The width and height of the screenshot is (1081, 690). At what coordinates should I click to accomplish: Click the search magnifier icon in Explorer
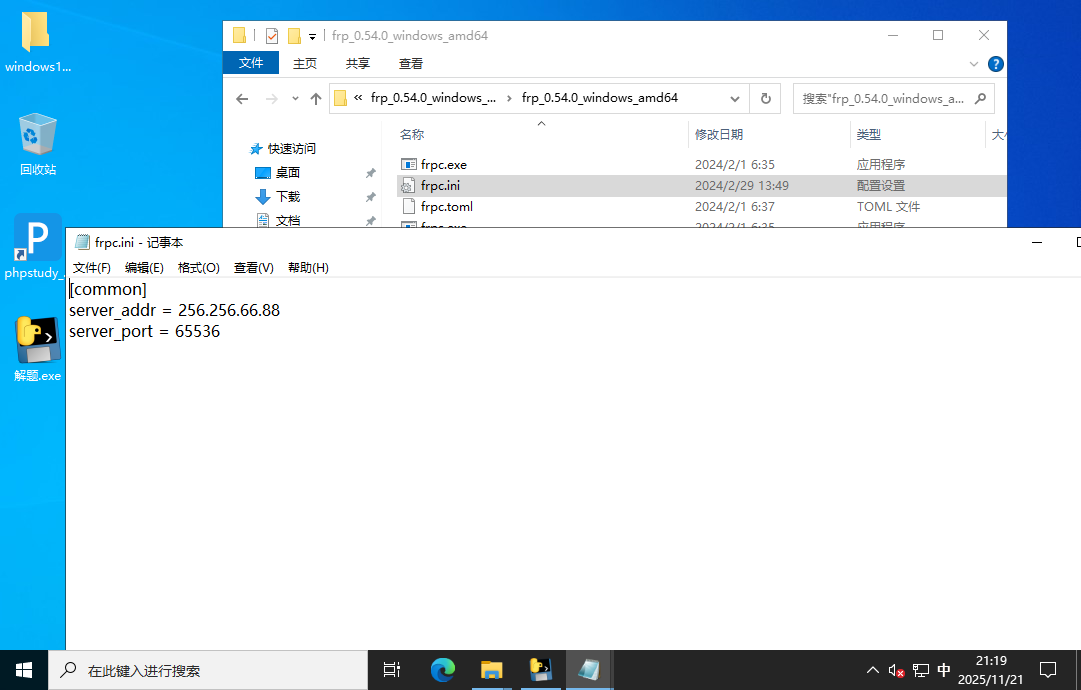(x=980, y=99)
